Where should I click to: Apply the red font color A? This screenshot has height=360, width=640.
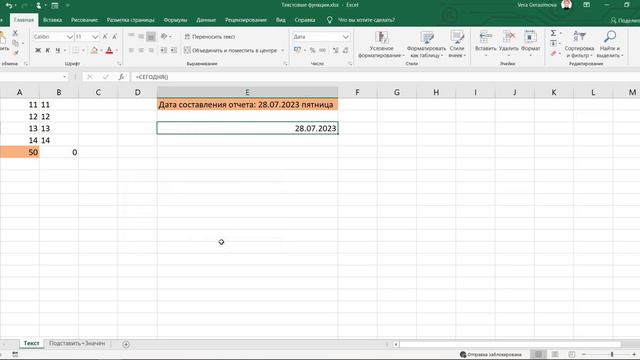pos(109,50)
